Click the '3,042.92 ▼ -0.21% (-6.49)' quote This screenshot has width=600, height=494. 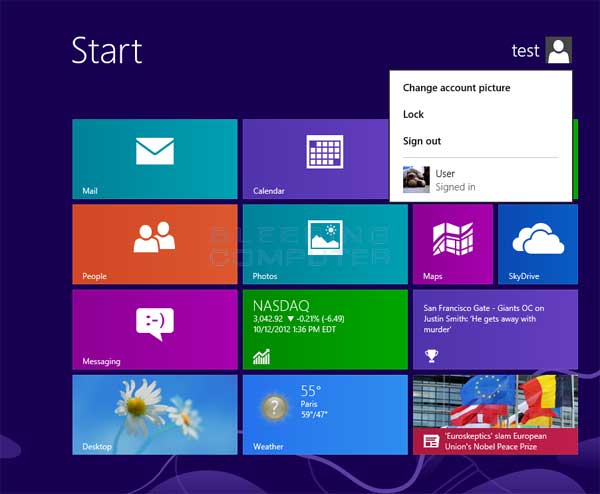pos(298,319)
